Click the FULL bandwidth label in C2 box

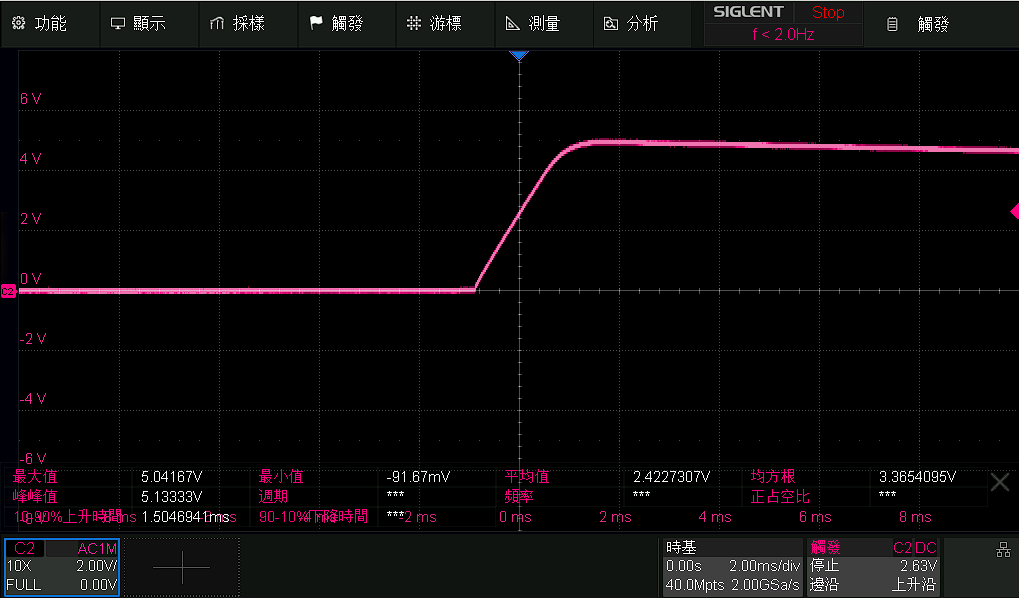24,584
